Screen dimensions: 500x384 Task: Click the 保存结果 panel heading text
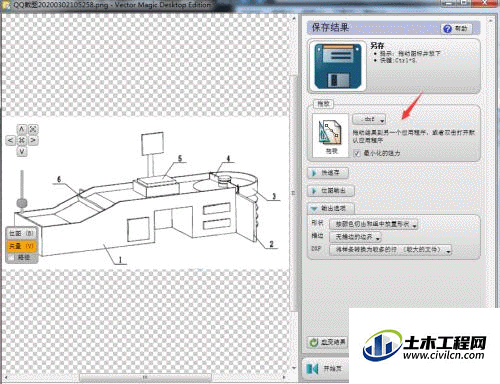pos(330,28)
